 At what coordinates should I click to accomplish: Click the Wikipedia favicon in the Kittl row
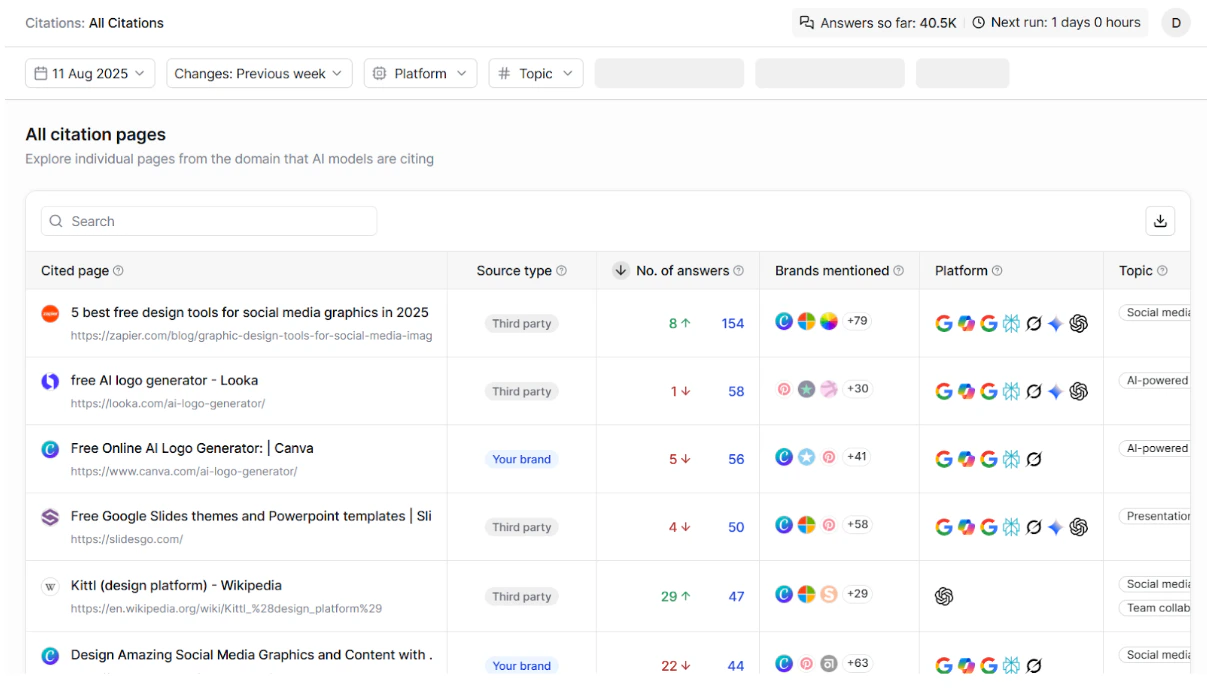50,586
